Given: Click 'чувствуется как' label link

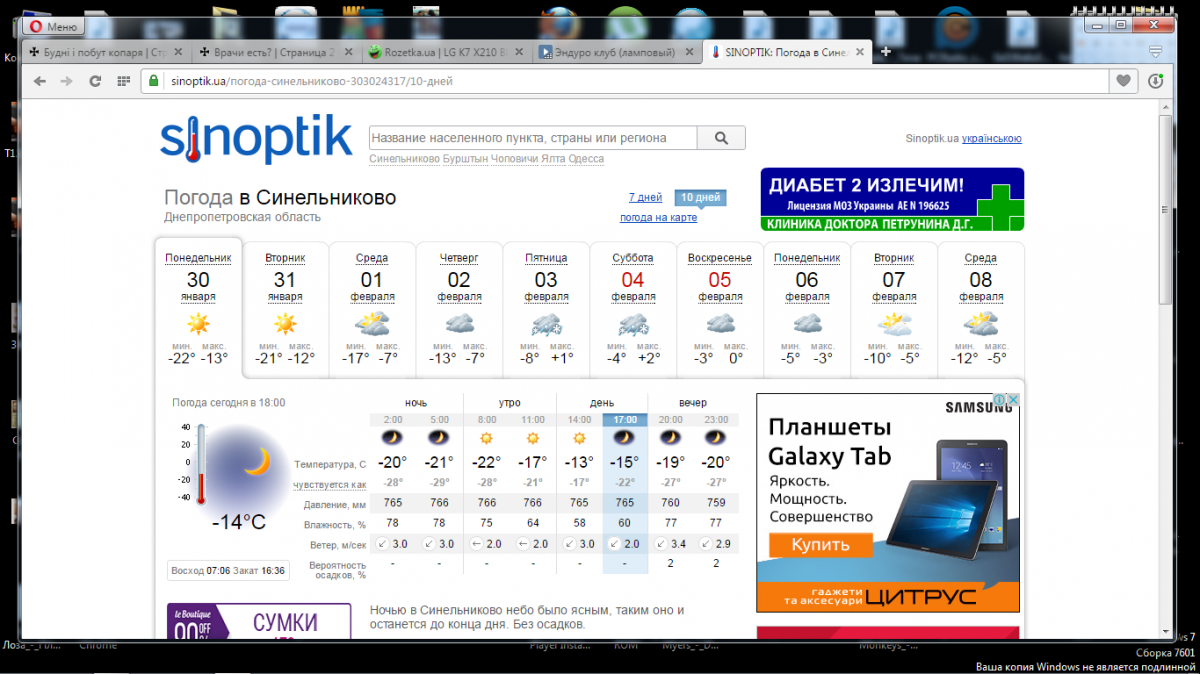Looking at the screenshot, I should point(330,484).
